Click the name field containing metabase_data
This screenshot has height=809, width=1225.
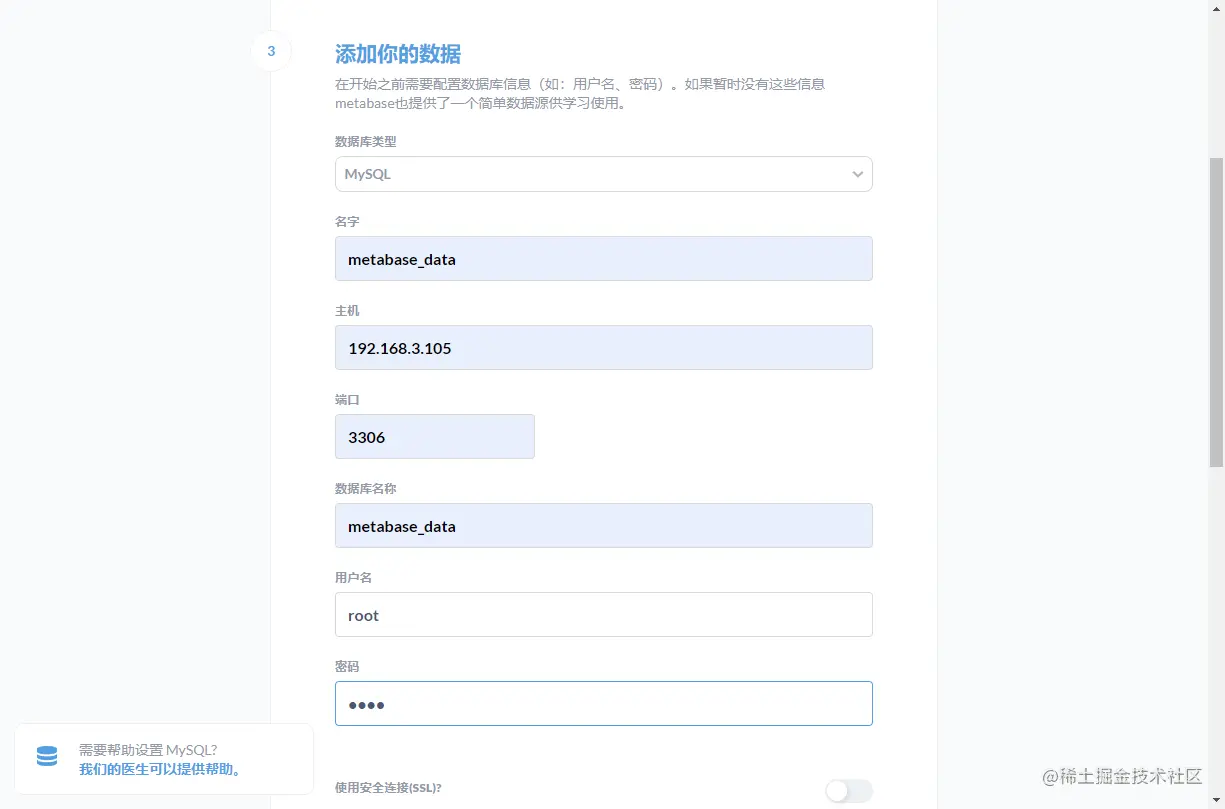tap(603, 259)
